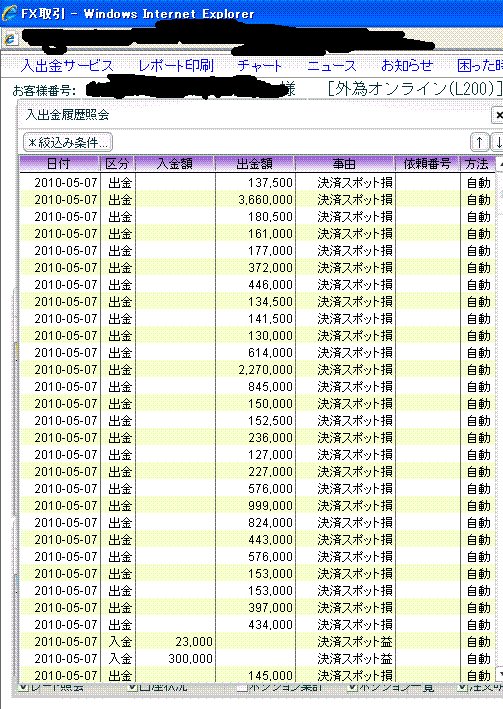Click 決済スポット損 in the 3,660,000 row
Viewport: 503px width, 709px height.
tap(355, 199)
